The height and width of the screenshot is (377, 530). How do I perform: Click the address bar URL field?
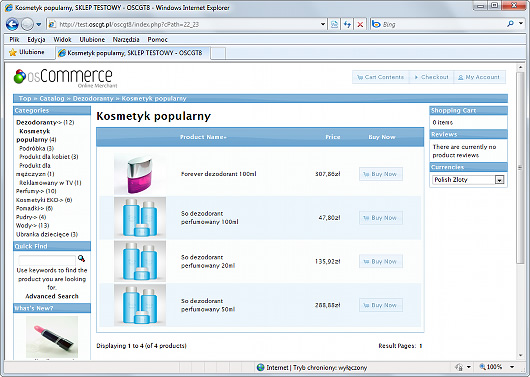[x=183, y=24]
